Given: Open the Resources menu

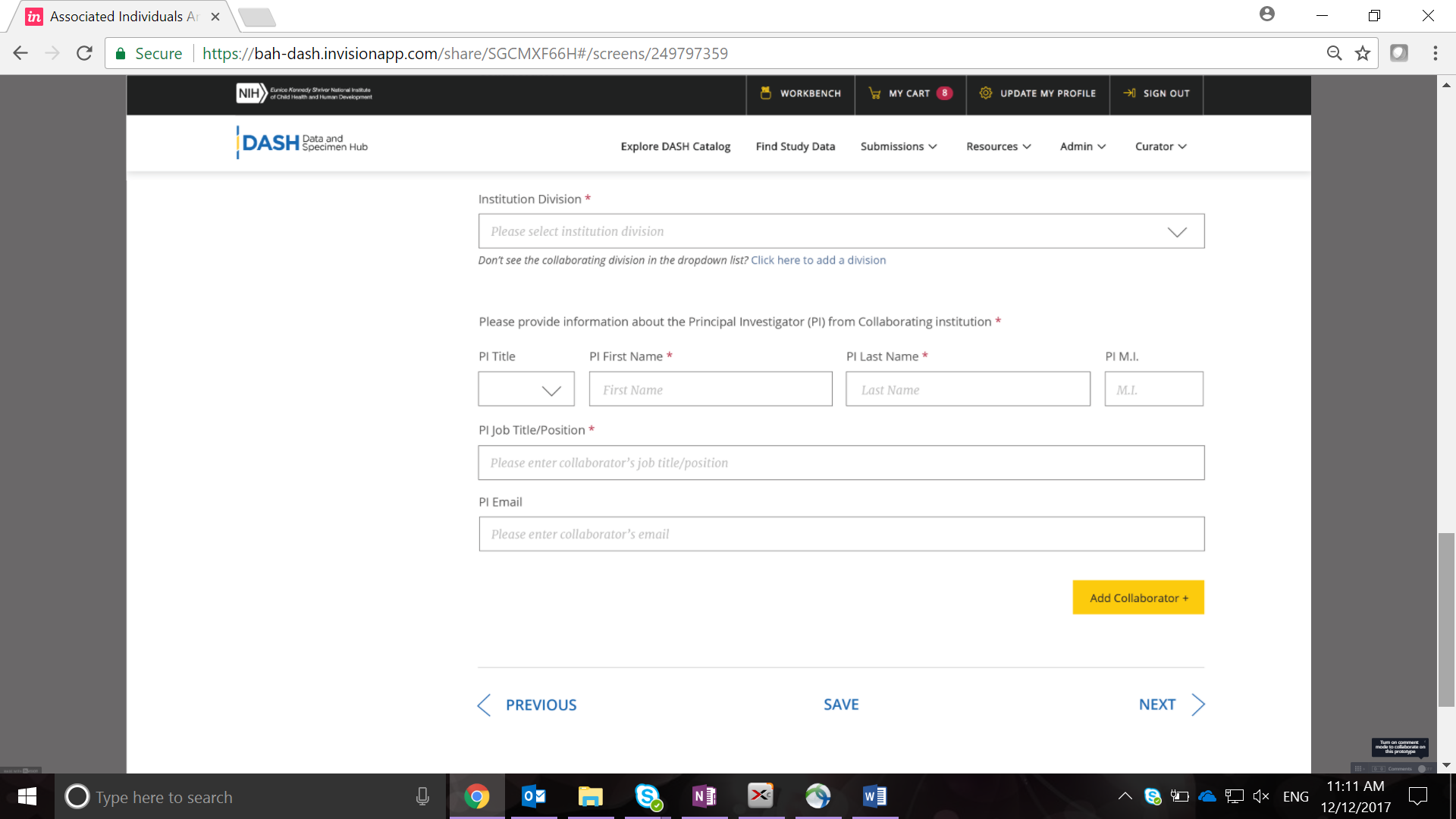Looking at the screenshot, I should point(998,146).
